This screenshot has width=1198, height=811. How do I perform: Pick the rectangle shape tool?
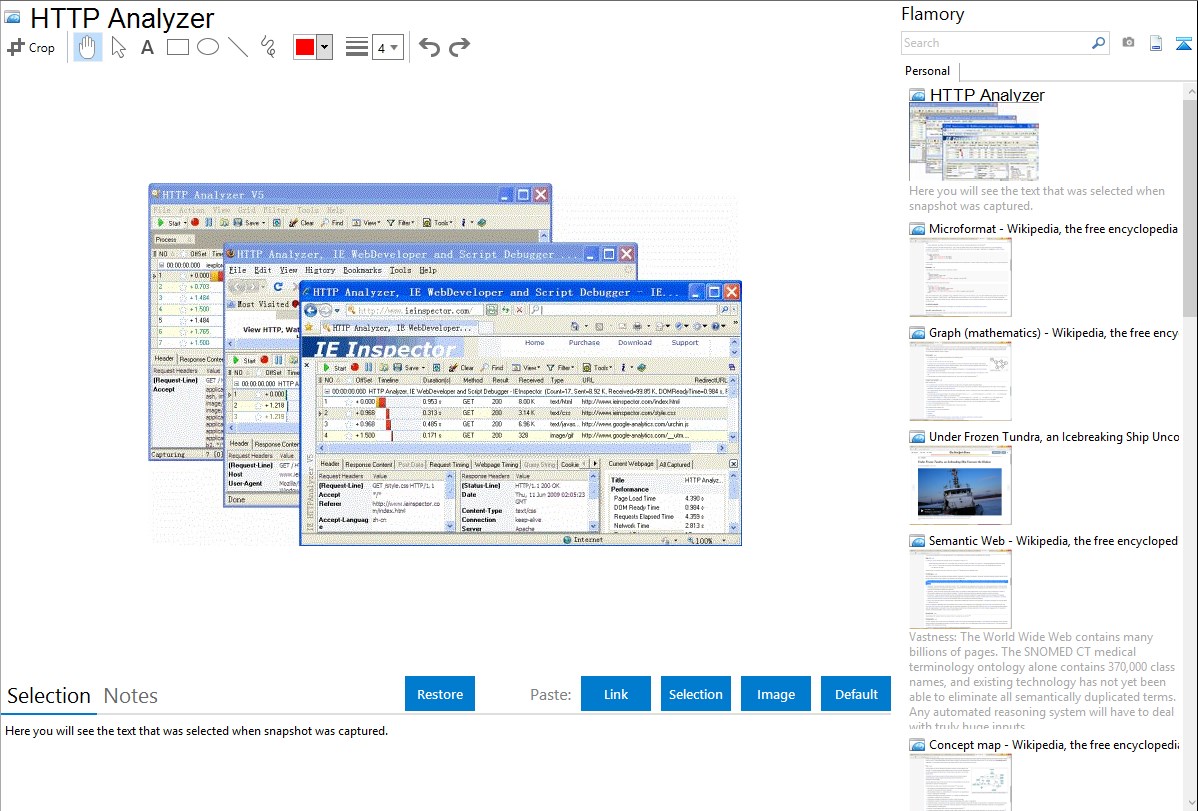(177, 47)
